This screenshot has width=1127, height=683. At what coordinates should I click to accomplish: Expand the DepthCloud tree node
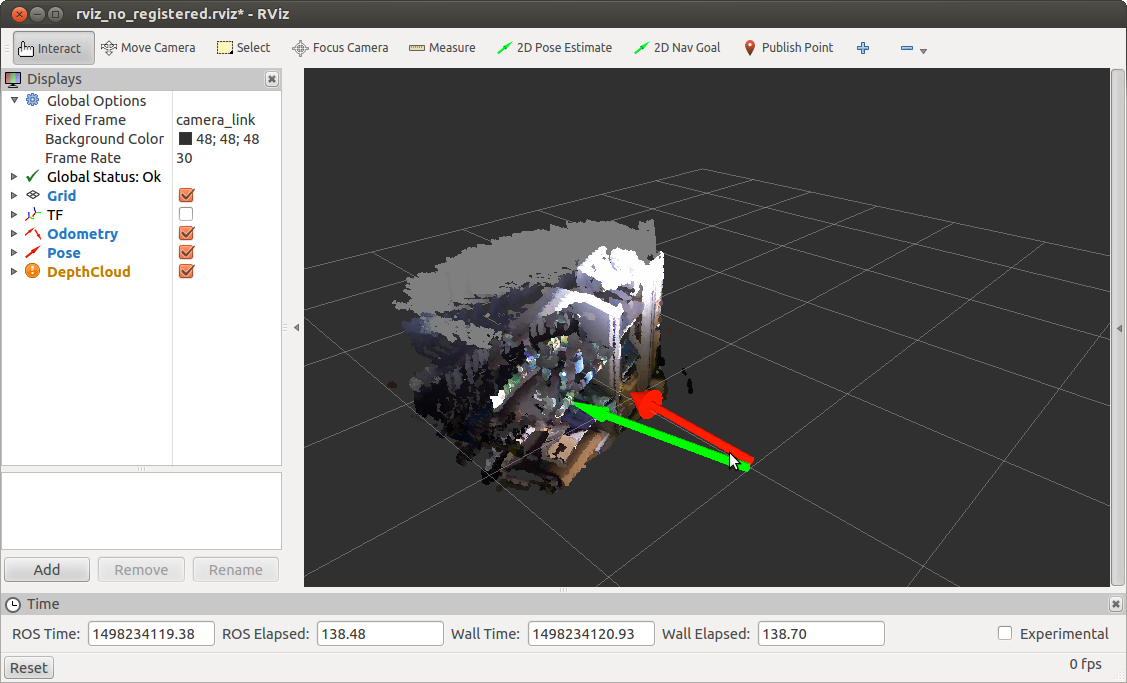pos(14,272)
